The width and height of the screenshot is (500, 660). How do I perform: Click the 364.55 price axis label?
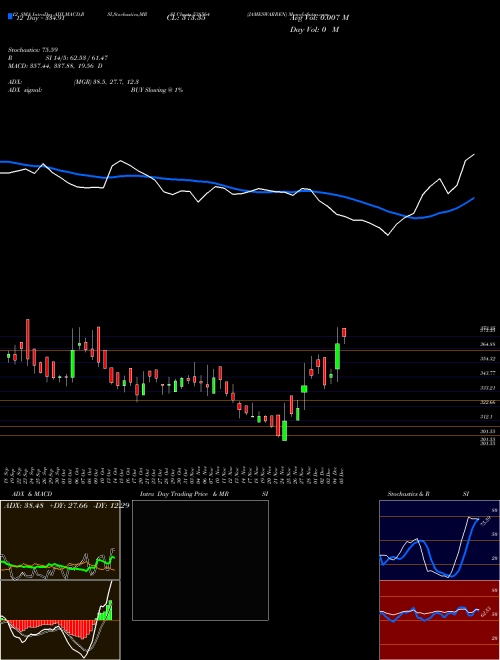487,344
